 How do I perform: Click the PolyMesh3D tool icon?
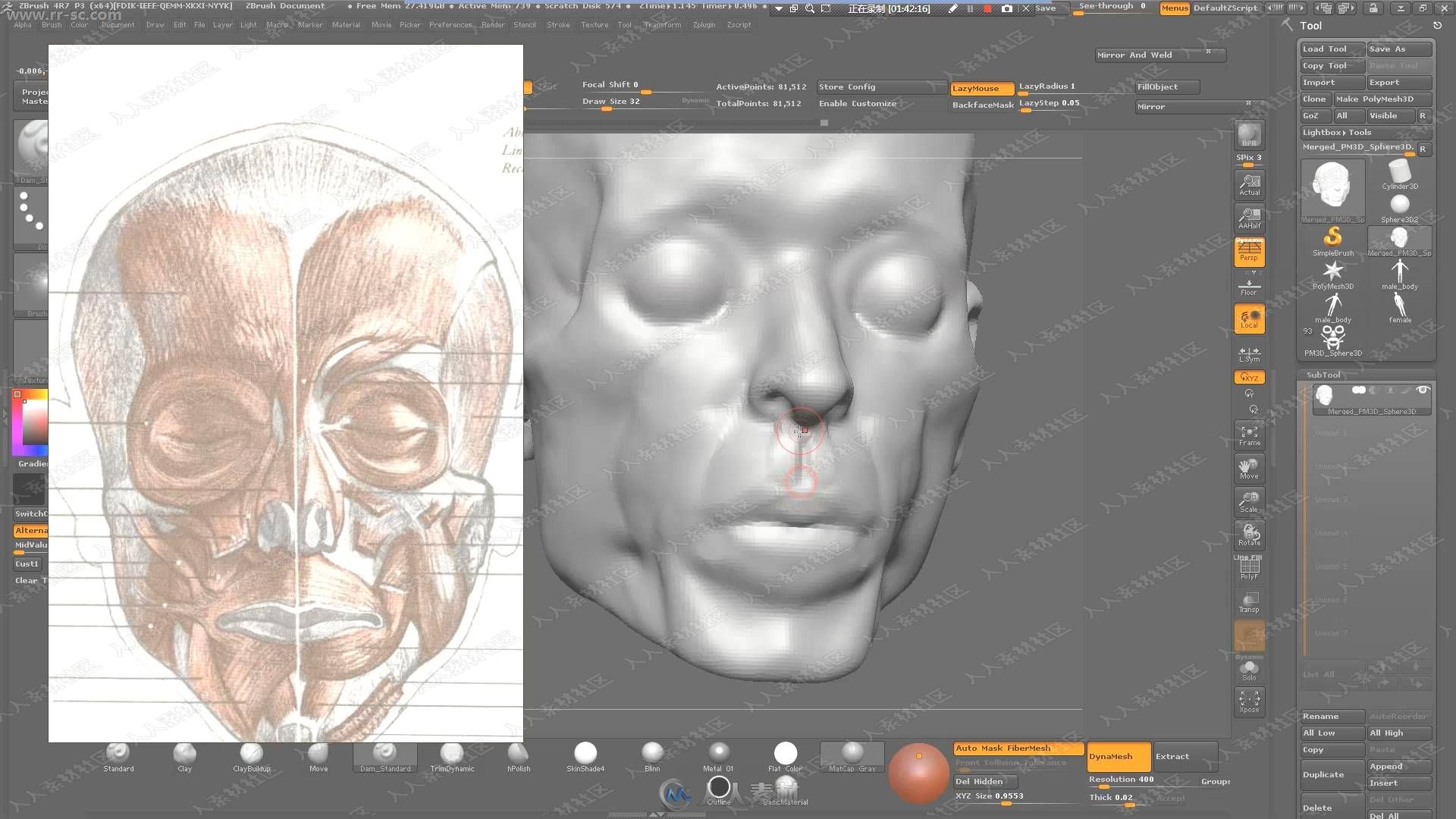[x=1333, y=271]
